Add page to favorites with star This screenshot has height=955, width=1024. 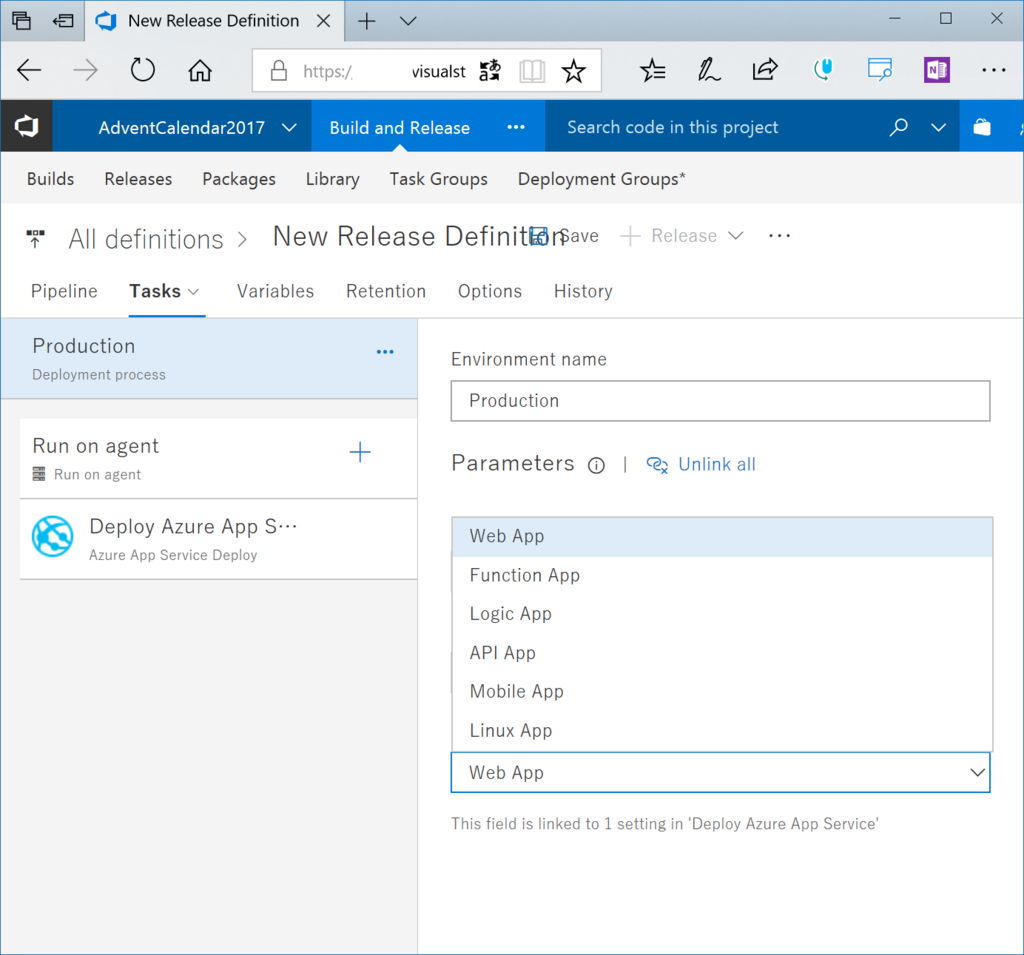[573, 71]
